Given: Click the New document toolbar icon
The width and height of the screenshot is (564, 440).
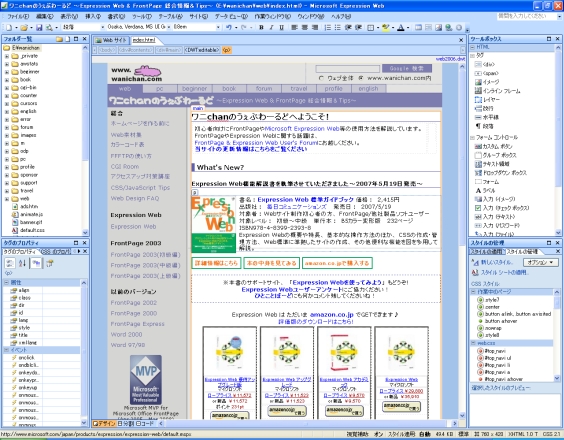Looking at the screenshot, I should (x=9, y=27).
